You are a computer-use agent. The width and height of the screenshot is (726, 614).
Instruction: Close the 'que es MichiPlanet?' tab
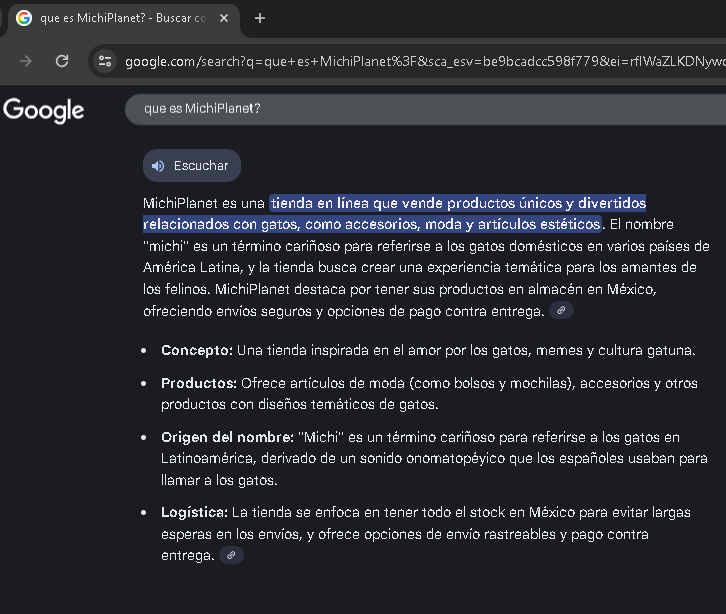pos(224,18)
